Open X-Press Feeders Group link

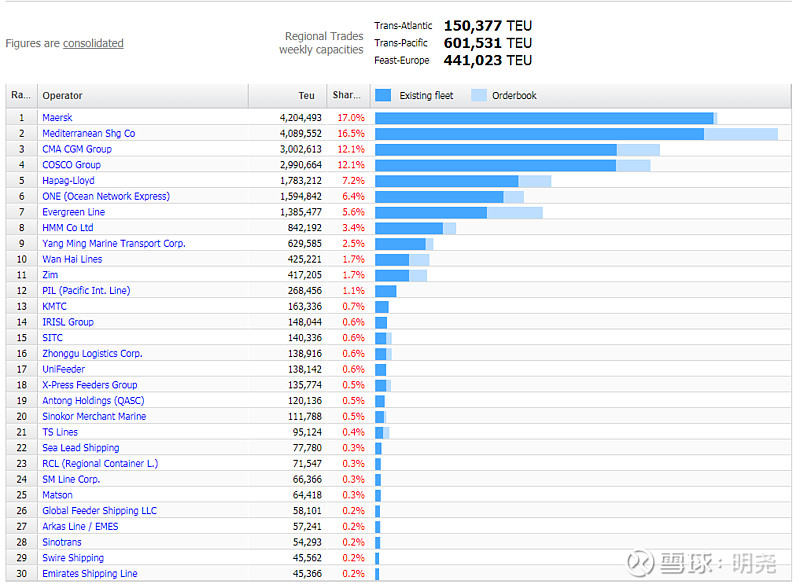pos(90,385)
